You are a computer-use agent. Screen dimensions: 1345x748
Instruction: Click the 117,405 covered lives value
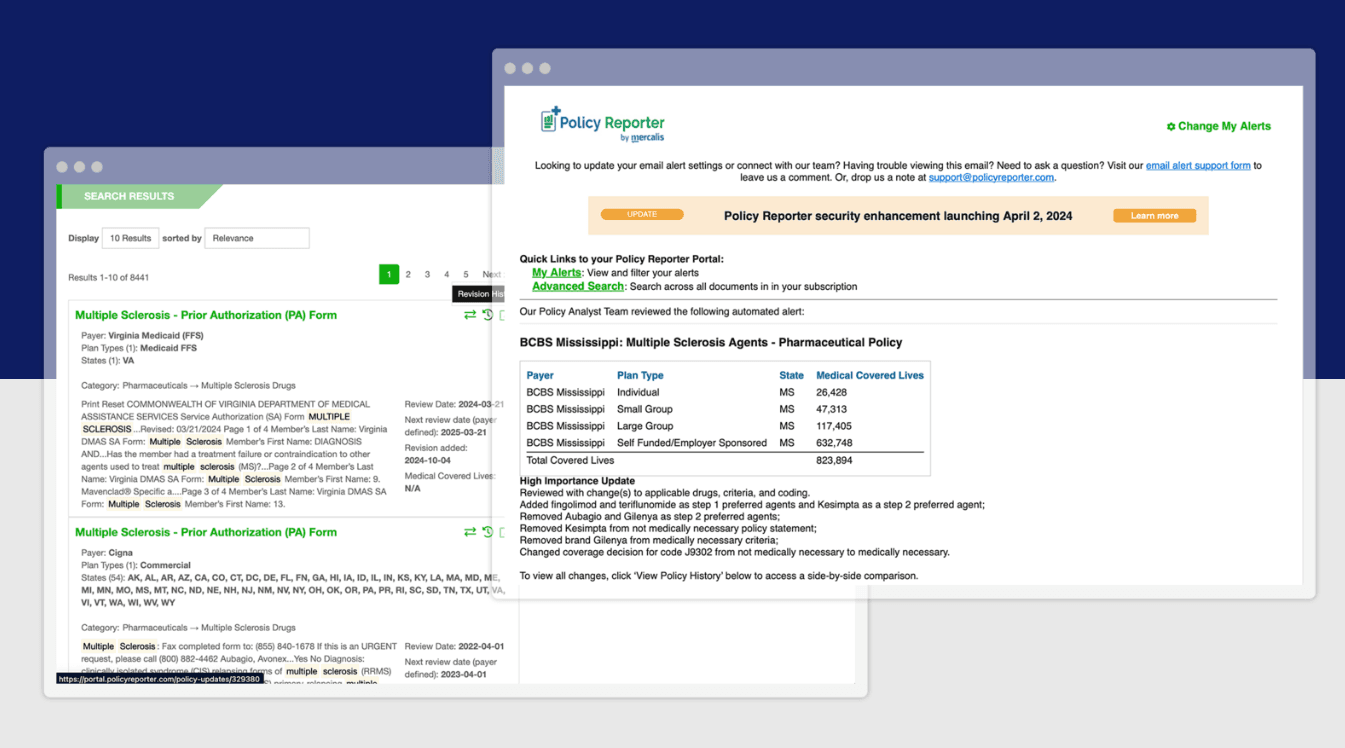tap(834, 426)
